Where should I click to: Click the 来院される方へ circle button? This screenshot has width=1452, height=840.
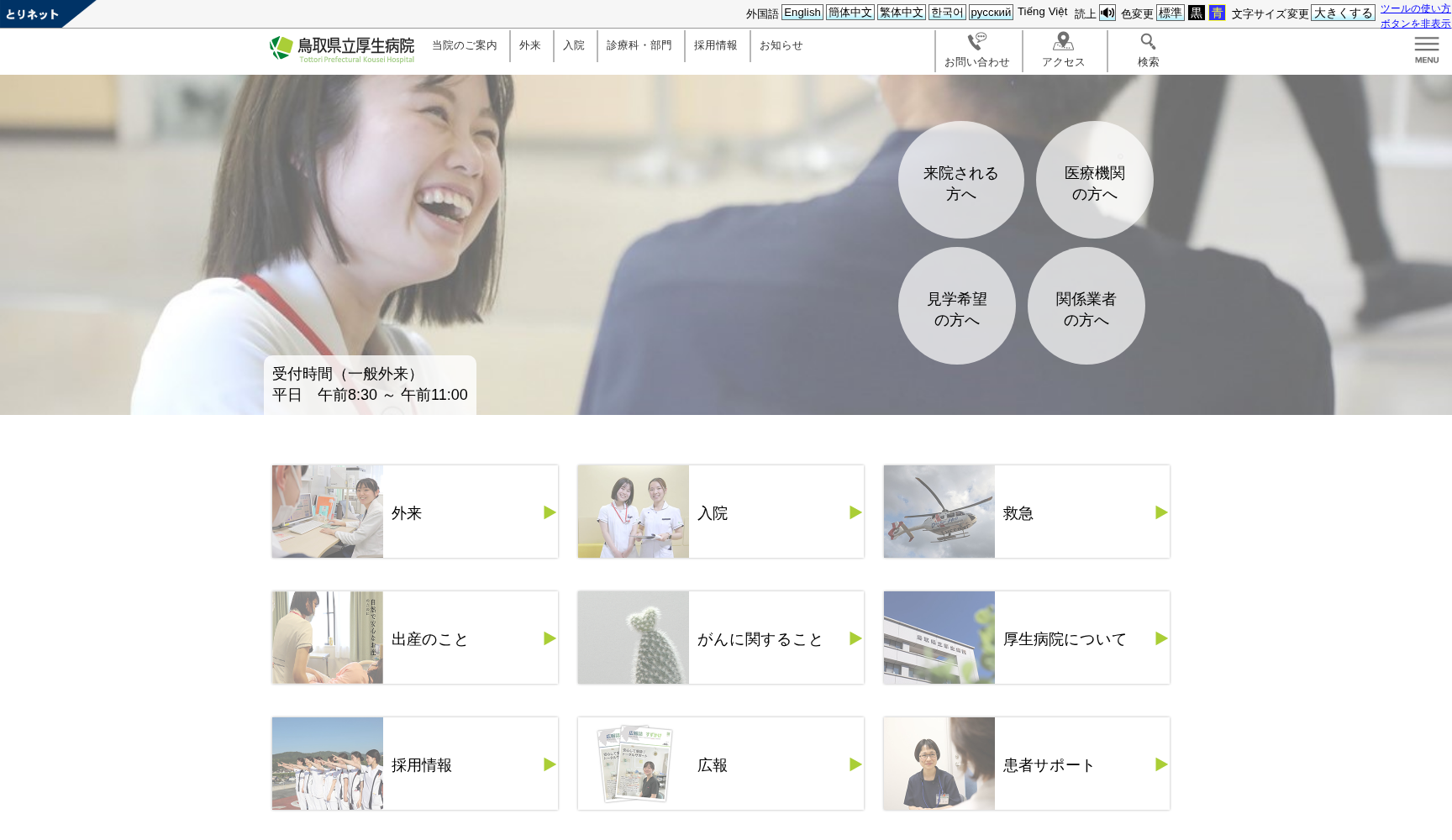pyautogui.click(x=960, y=181)
